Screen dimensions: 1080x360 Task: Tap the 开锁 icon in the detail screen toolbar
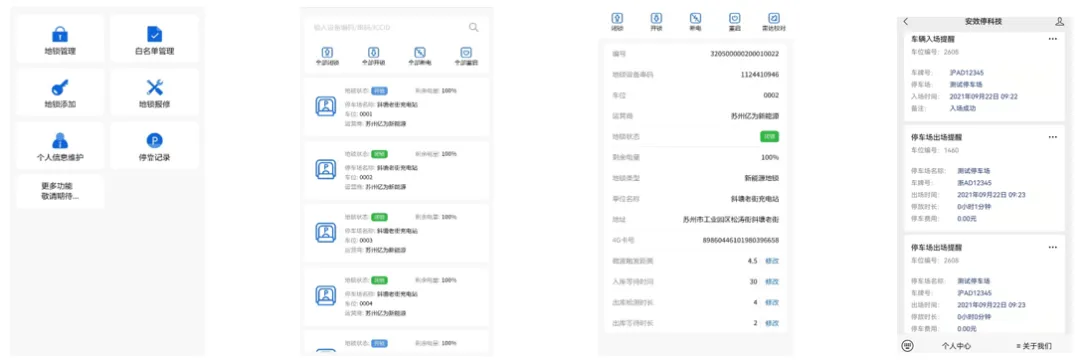click(x=656, y=18)
